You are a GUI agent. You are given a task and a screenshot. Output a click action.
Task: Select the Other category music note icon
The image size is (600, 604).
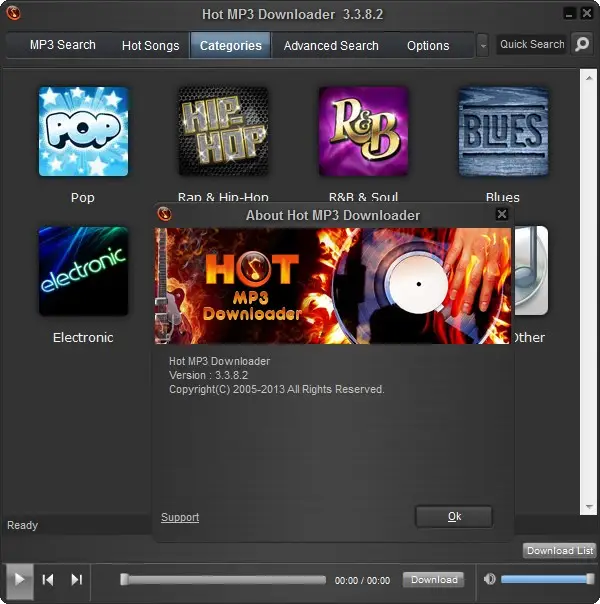pos(531,271)
